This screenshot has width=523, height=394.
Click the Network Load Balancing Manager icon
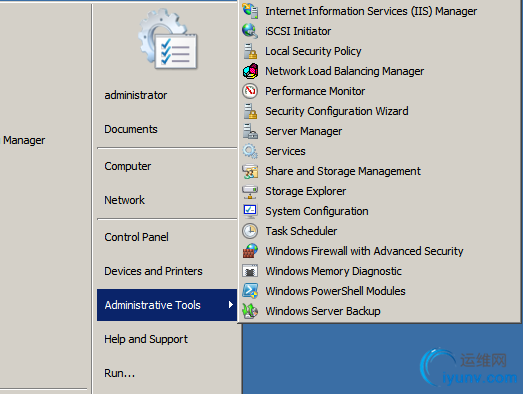coord(250,71)
